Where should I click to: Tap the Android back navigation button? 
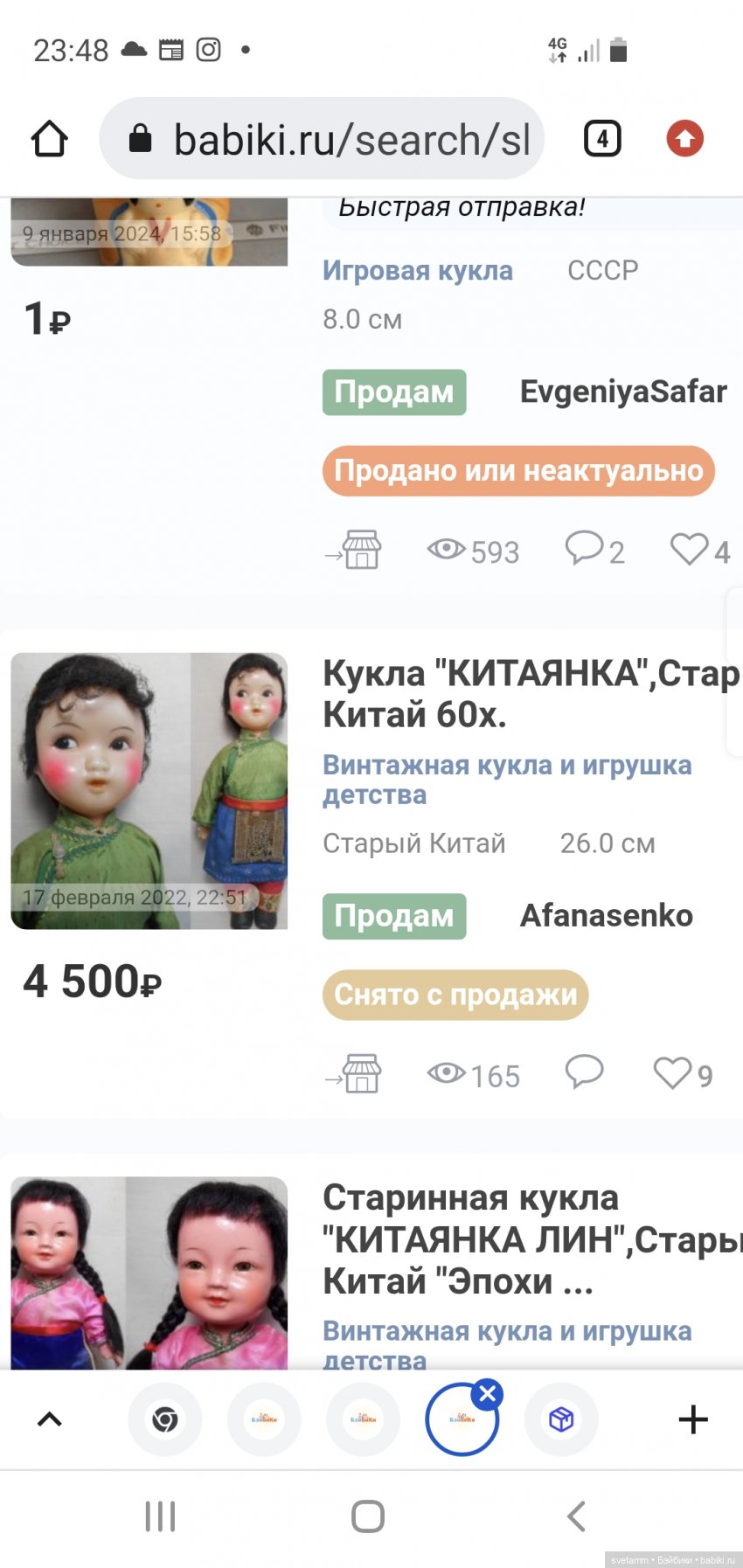click(x=576, y=1516)
